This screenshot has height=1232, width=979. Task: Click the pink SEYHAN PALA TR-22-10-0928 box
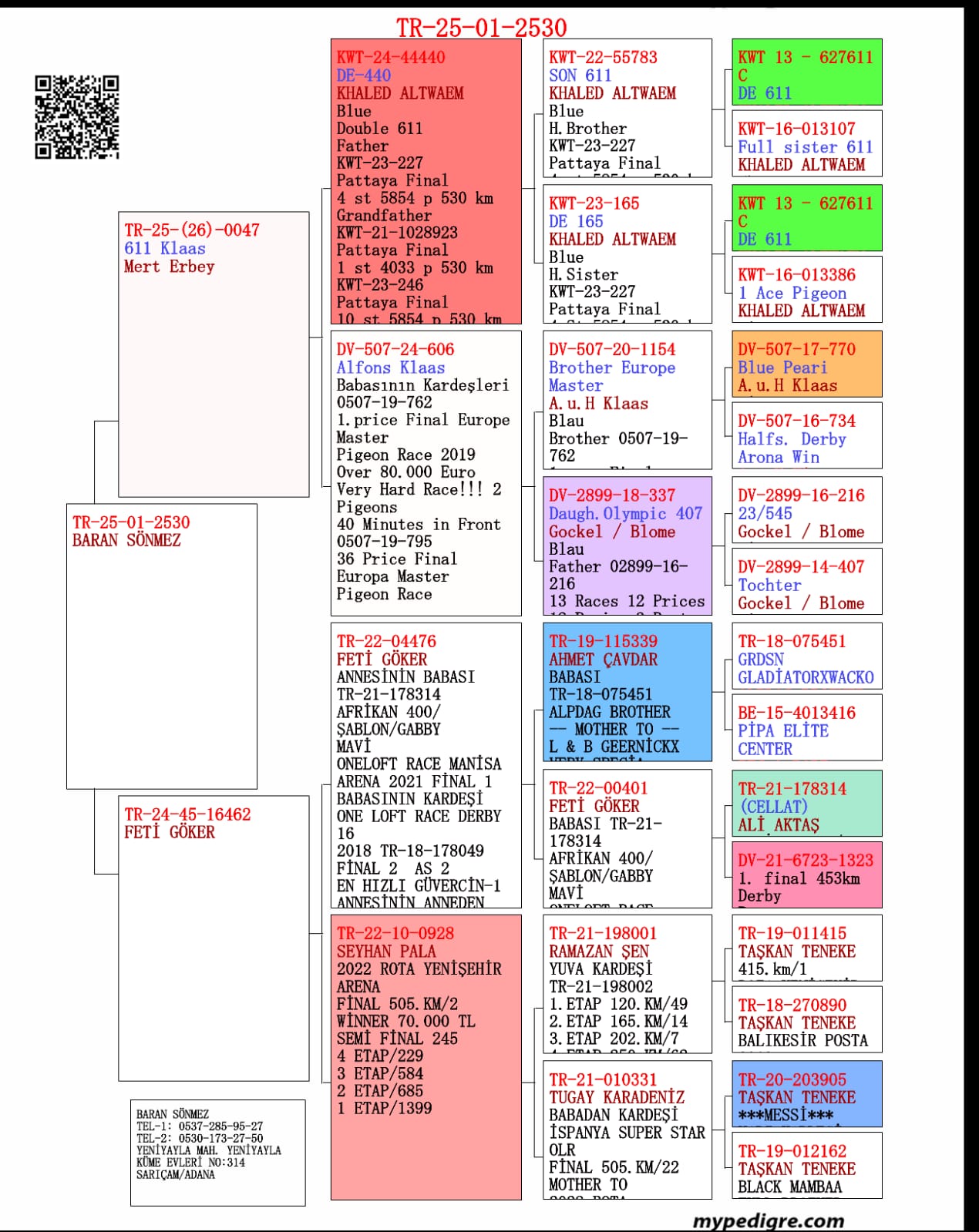click(x=426, y=1056)
